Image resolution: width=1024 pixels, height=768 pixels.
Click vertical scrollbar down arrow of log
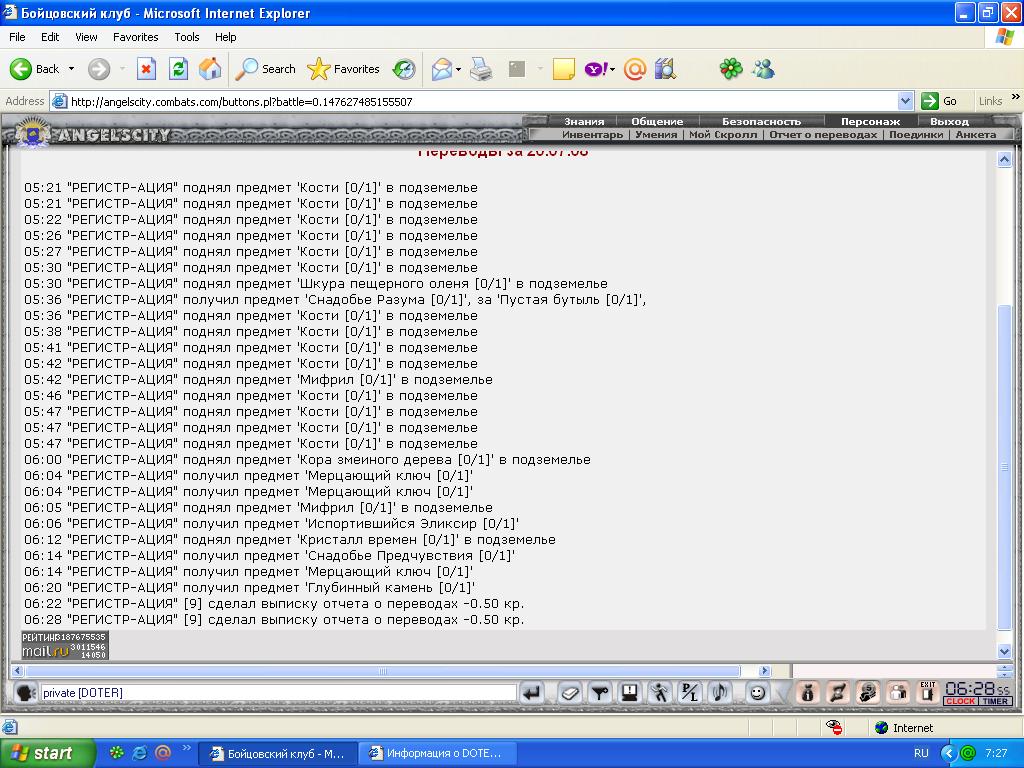click(1004, 651)
